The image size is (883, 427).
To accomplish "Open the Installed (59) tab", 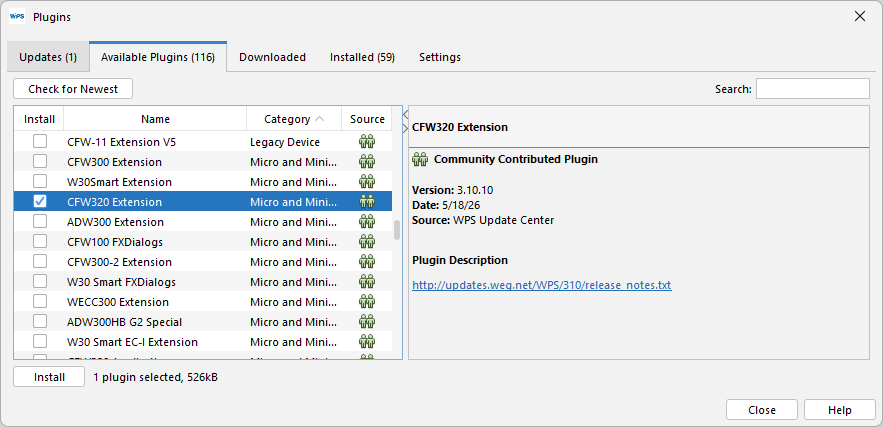I will tap(362, 57).
